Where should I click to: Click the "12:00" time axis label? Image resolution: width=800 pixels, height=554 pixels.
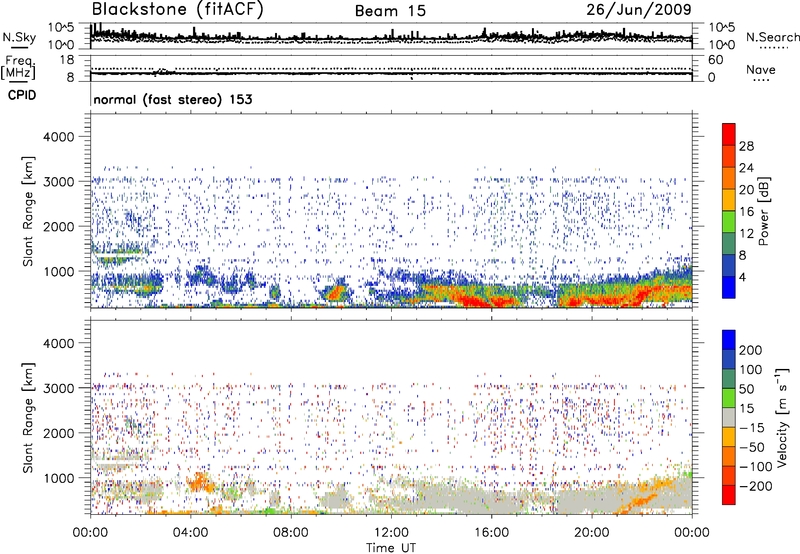tap(391, 533)
